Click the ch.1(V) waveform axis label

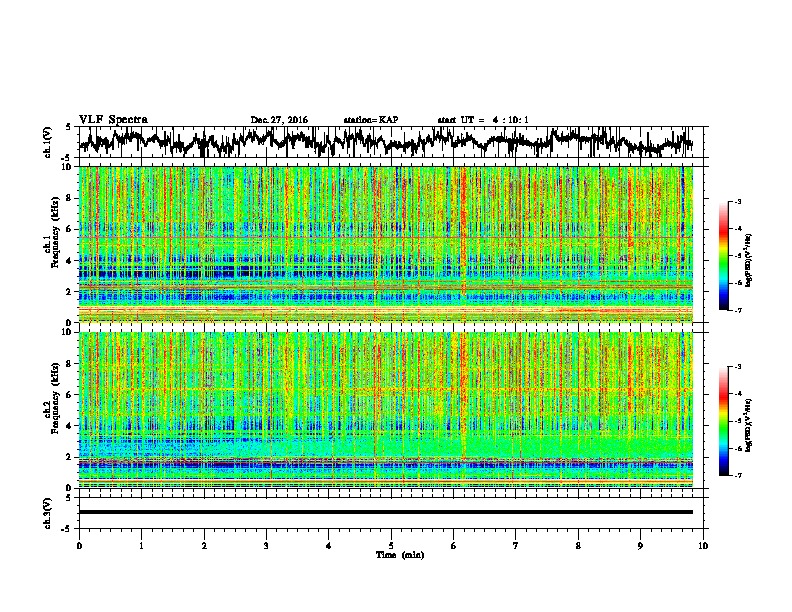(48, 142)
